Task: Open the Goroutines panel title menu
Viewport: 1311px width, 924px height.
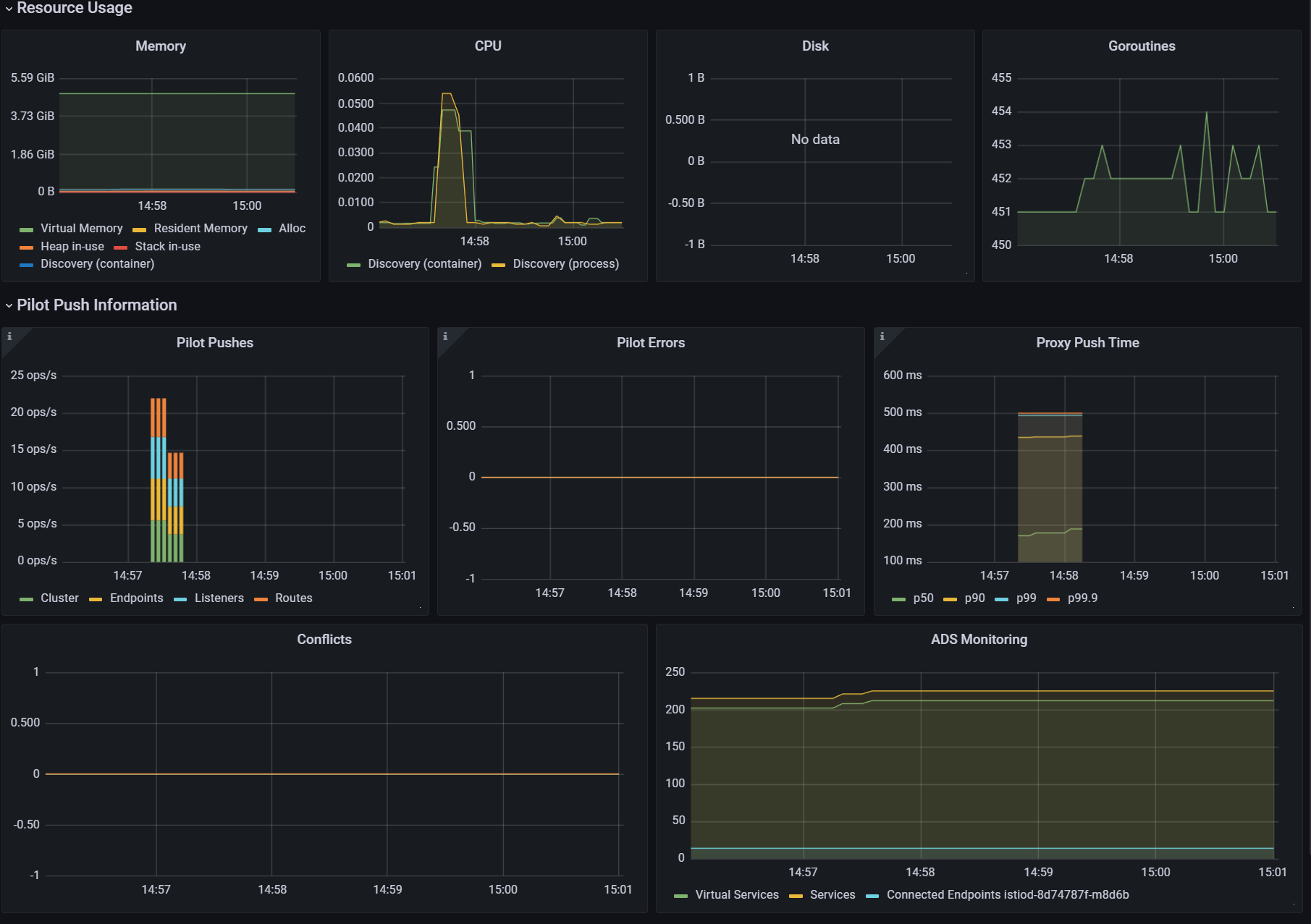Action: (x=1142, y=46)
